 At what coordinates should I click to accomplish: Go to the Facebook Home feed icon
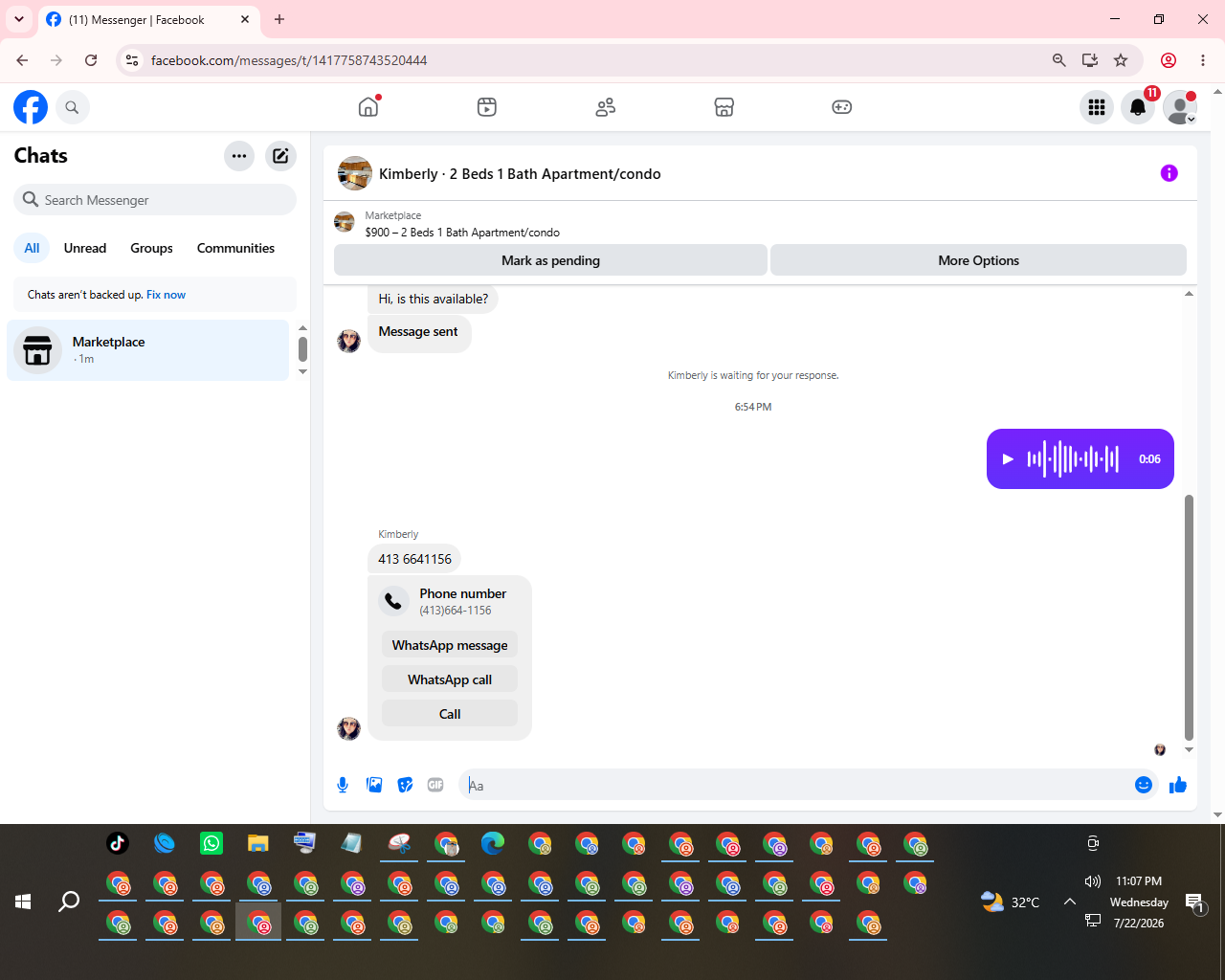(x=368, y=107)
